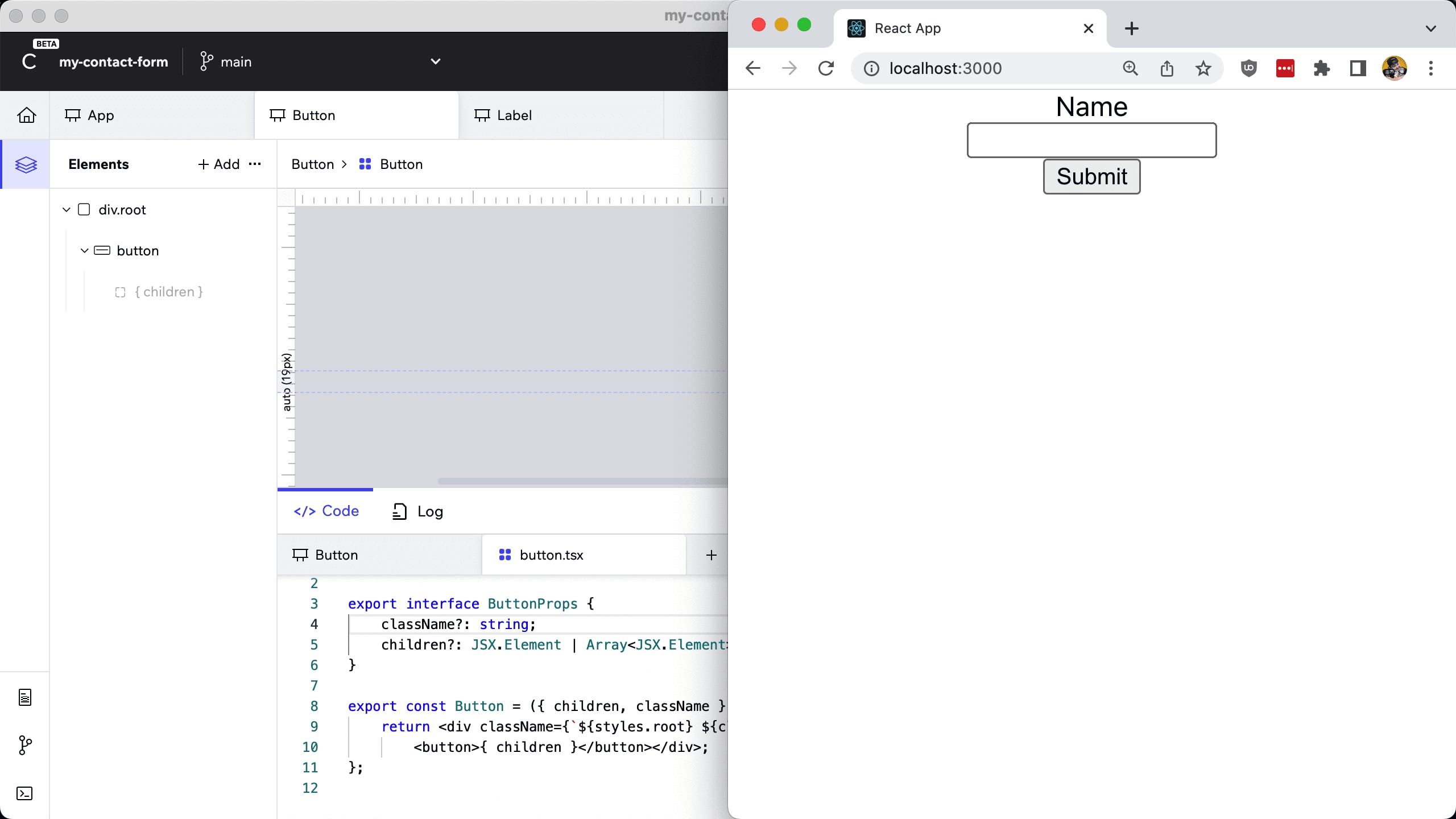The image size is (1456, 819).
Task: Reload the localhost page
Action: point(826,69)
